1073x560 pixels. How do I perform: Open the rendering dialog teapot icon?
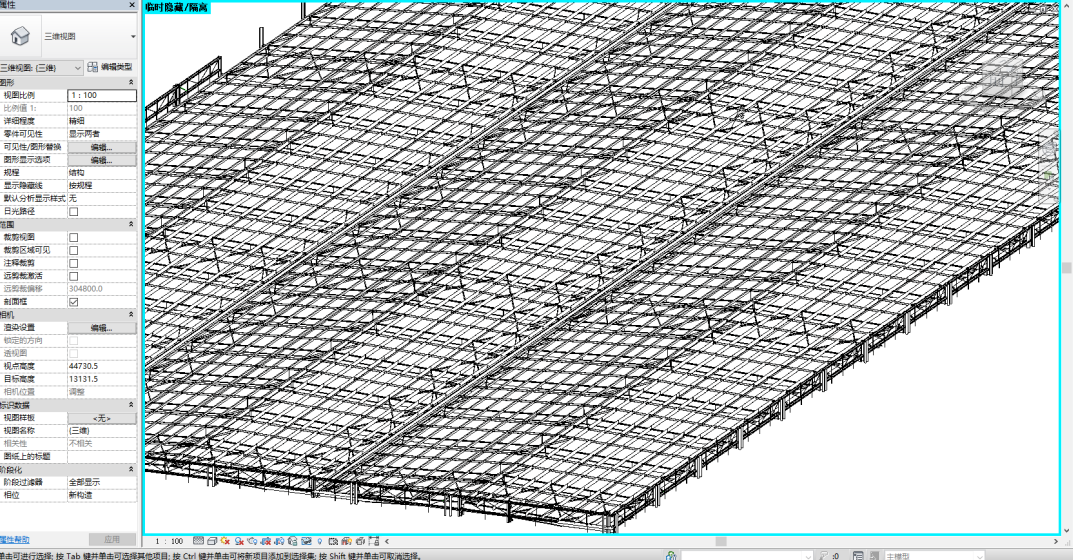tap(252, 541)
